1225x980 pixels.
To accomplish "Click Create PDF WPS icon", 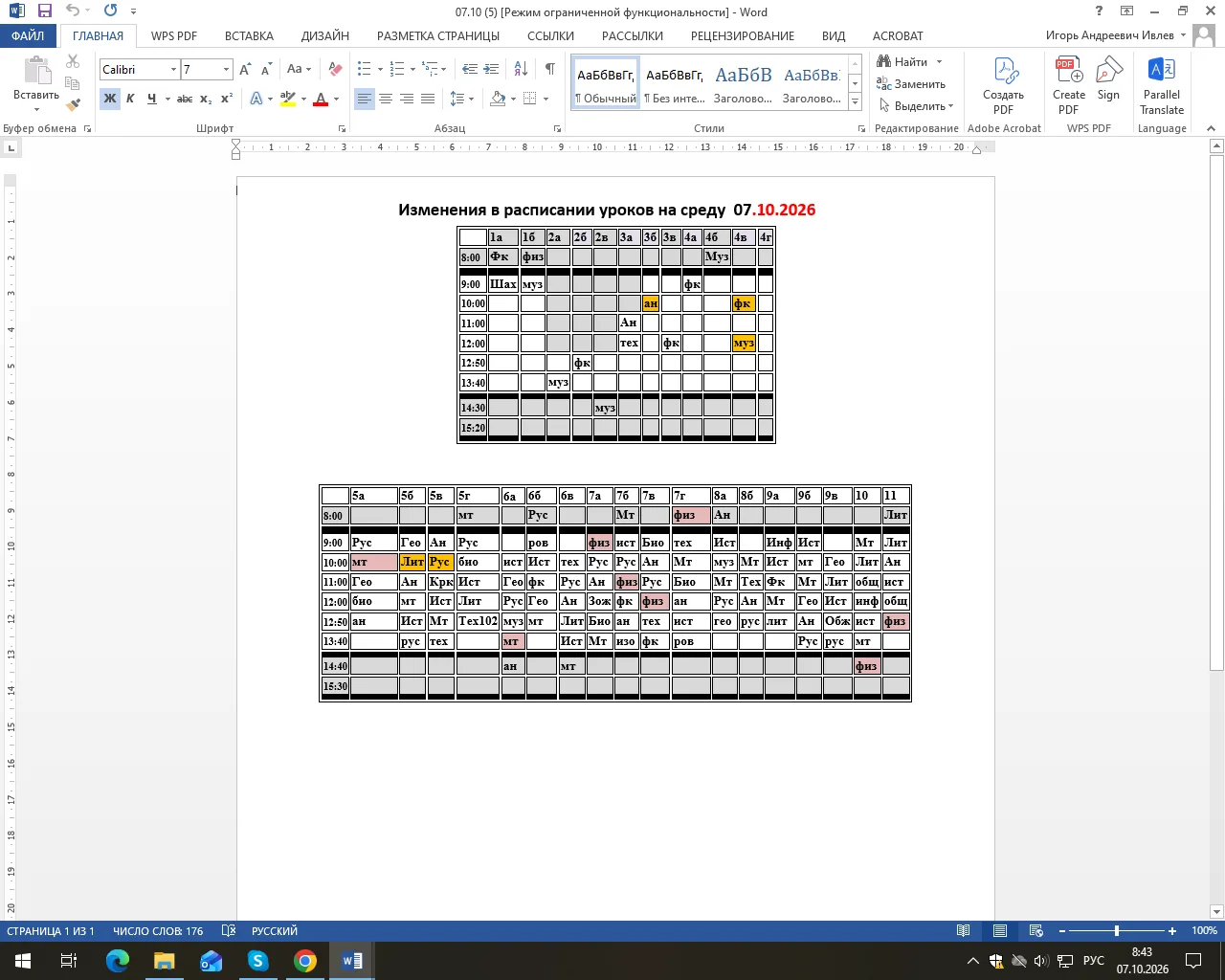I will pos(1069,85).
